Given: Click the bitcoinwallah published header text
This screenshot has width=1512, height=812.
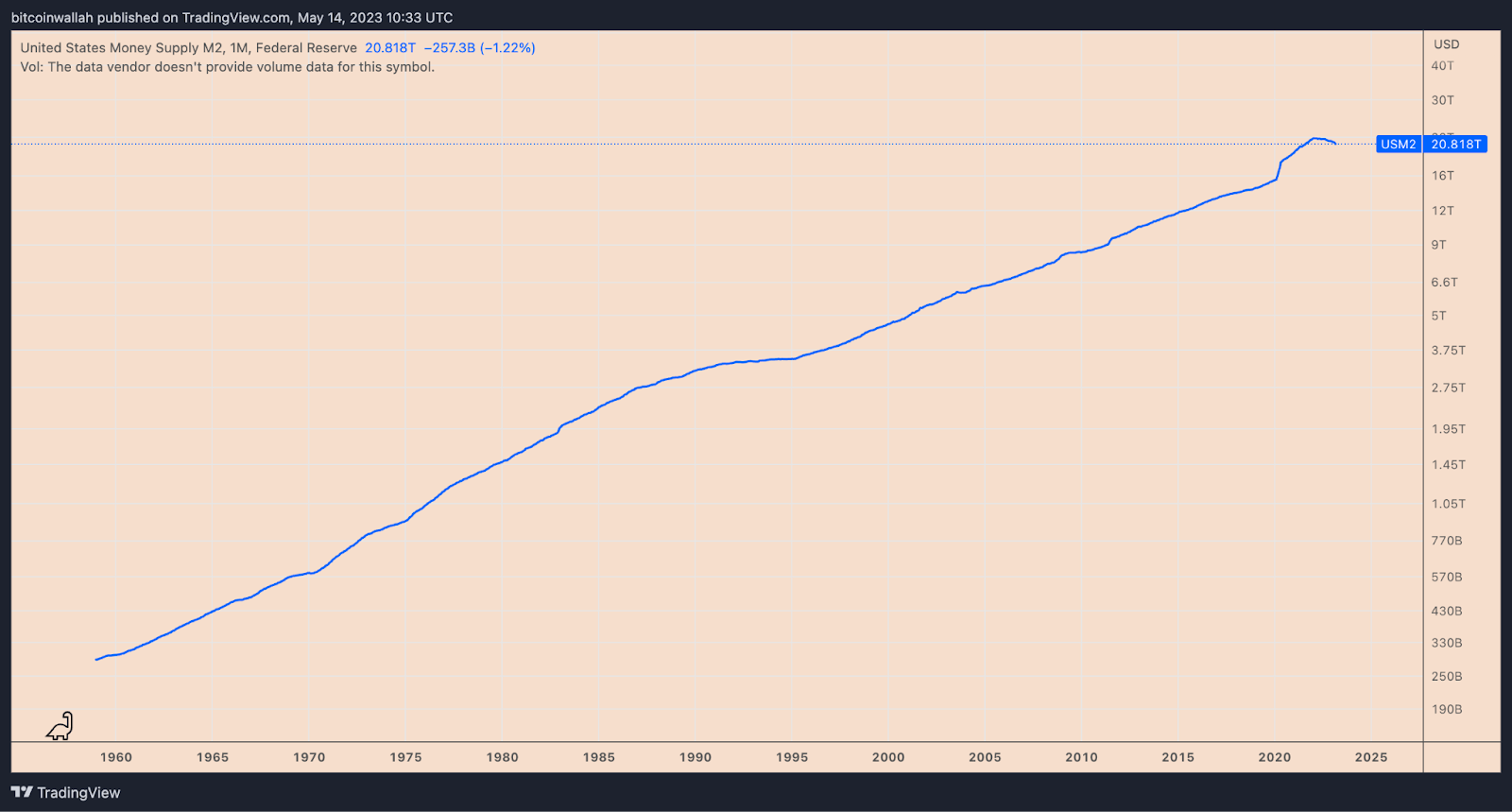Looking at the screenshot, I should pos(232,18).
